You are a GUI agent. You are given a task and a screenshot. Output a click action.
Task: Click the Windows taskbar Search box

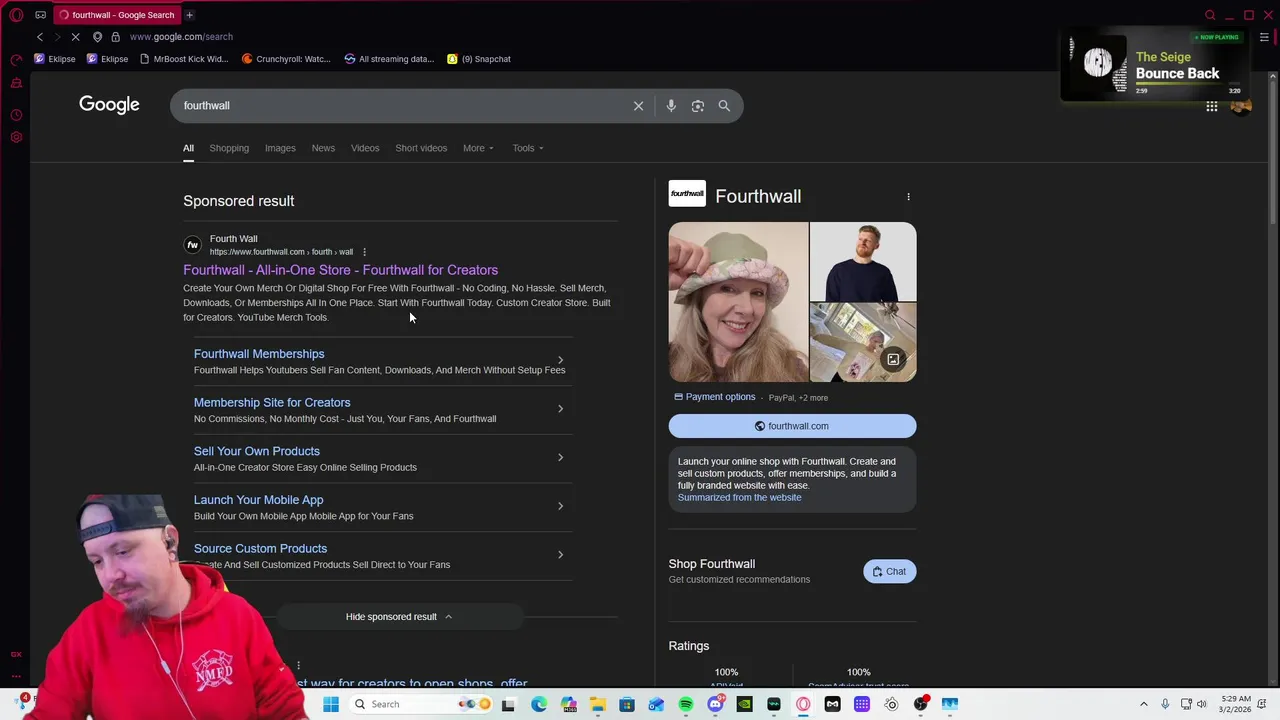421,704
